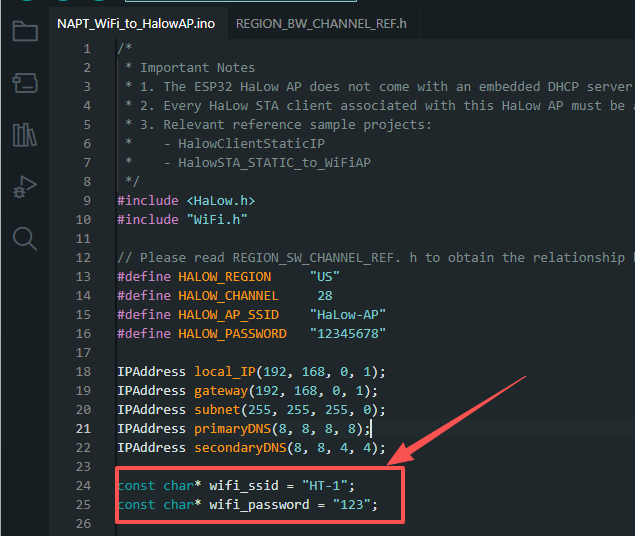This screenshot has height=536, width=635.
Task: Click the HALOW_CHANNEL value 28
Action: 325,296
